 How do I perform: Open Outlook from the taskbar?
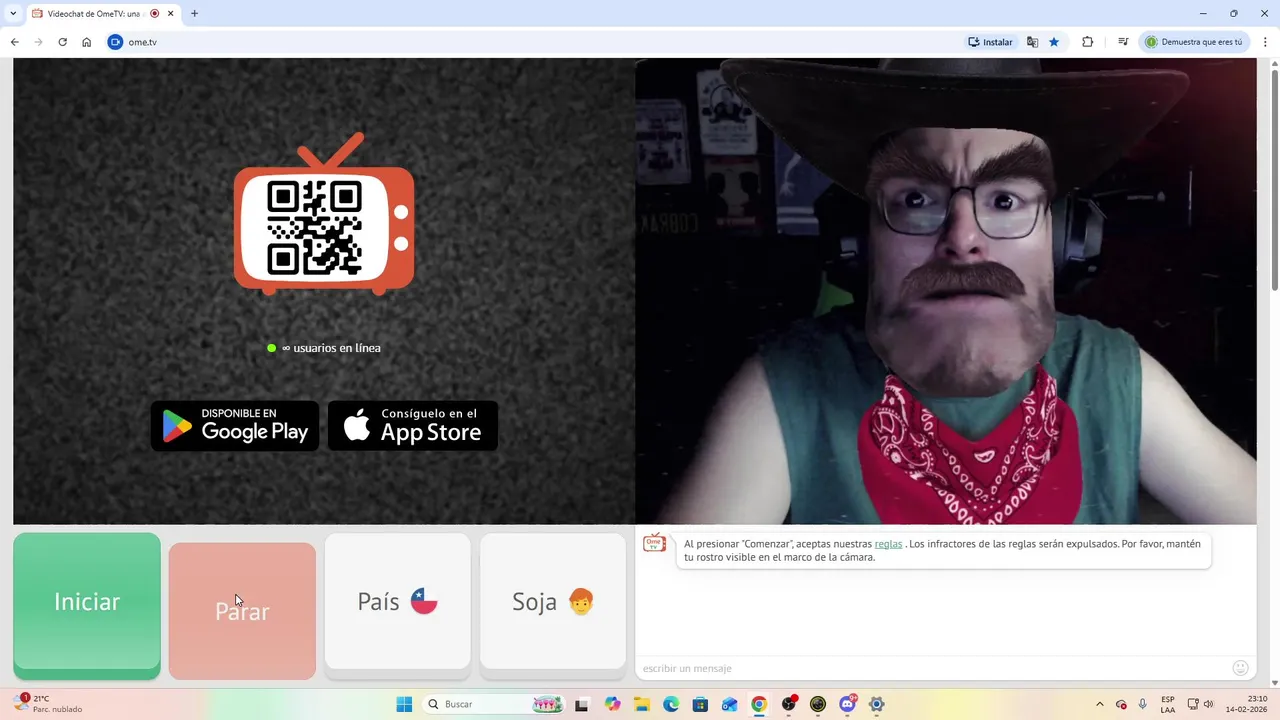point(730,704)
